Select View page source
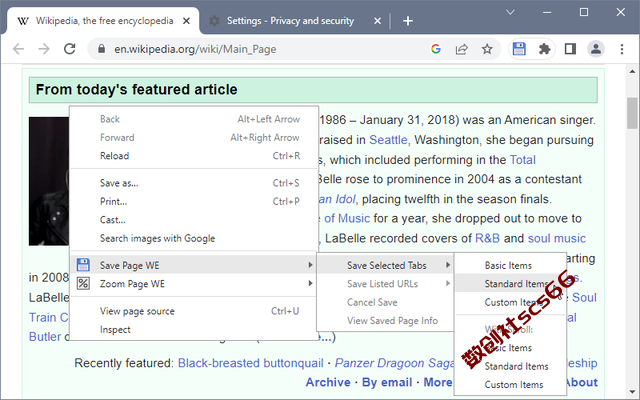Image resolution: width=640 pixels, height=400 pixels. pyautogui.click(x=194, y=311)
